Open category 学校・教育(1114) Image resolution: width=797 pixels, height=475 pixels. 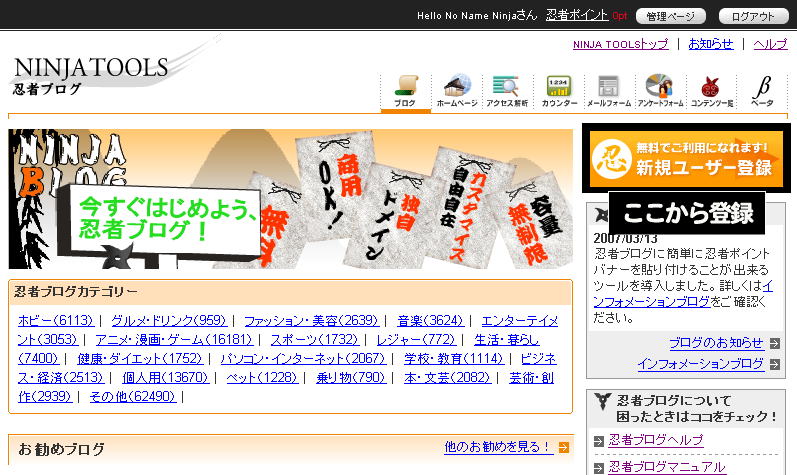(x=454, y=359)
